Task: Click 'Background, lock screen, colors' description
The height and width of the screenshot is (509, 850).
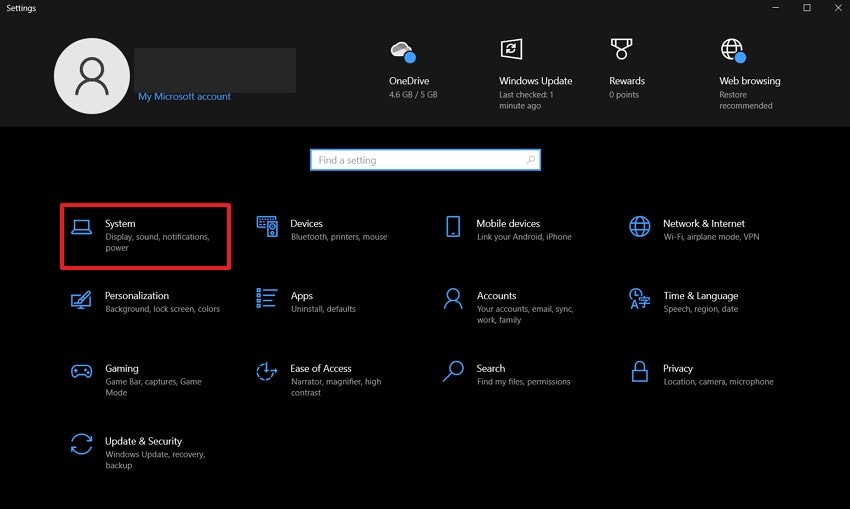Action: (x=163, y=309)
